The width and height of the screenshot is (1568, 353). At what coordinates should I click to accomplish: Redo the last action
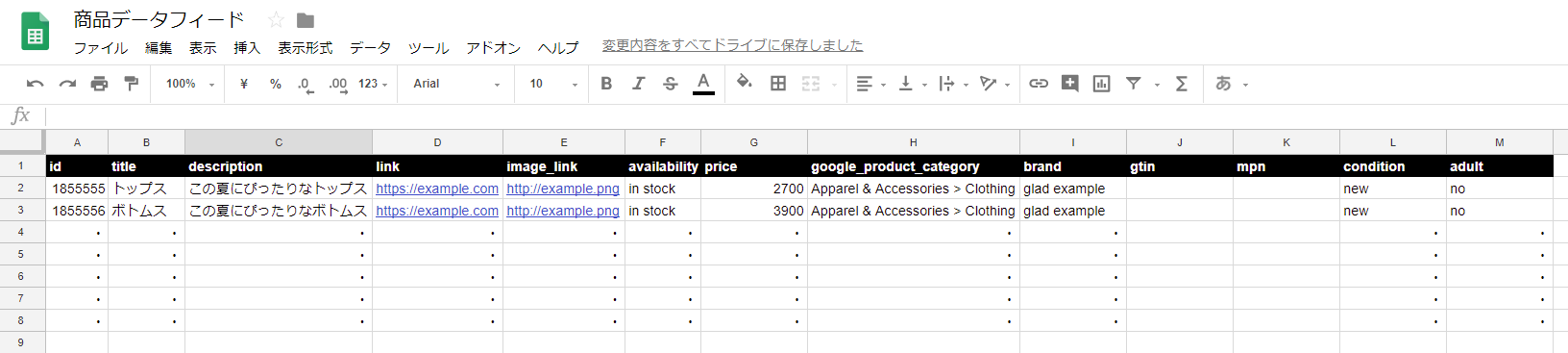[x=67, y=84]
